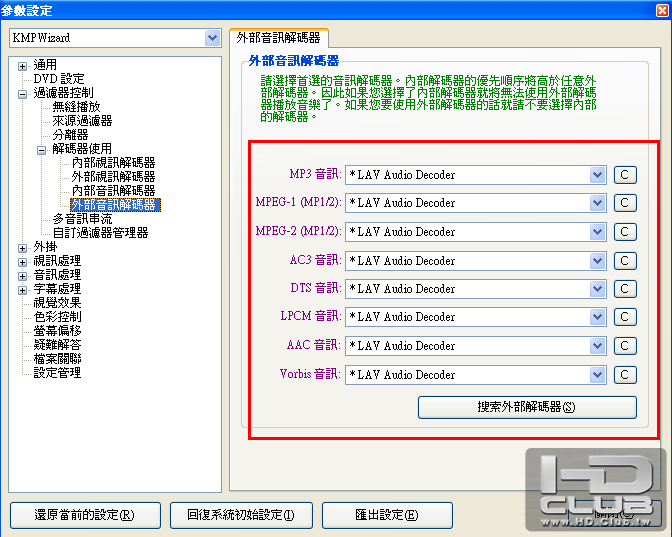Open the MPEG-2 (MP1/2) decoder dropdown
This screenshot has height=537, width=672.
tap(597, 232)
